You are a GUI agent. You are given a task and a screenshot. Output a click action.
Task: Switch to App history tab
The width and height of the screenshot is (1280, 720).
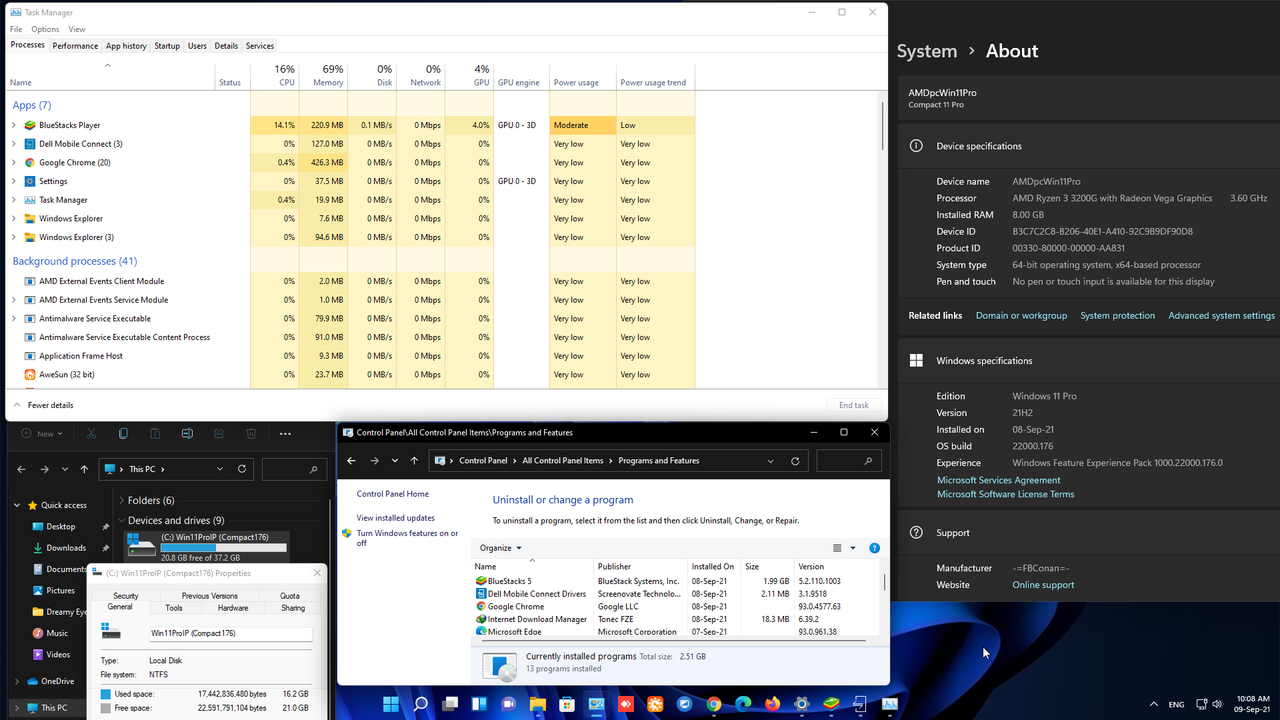point(126,46)
